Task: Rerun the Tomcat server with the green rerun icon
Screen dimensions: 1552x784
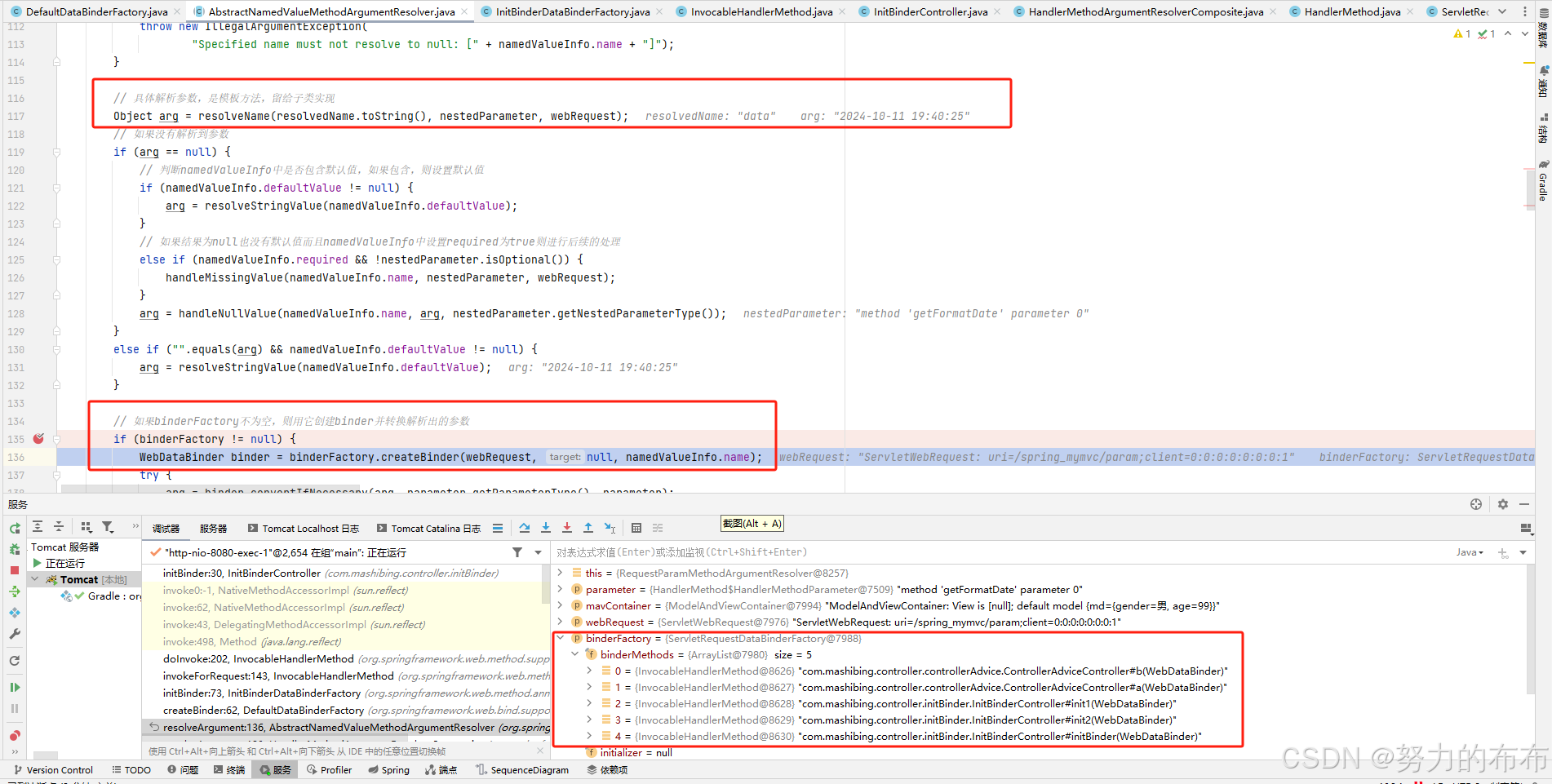Action: click(15, 528)
